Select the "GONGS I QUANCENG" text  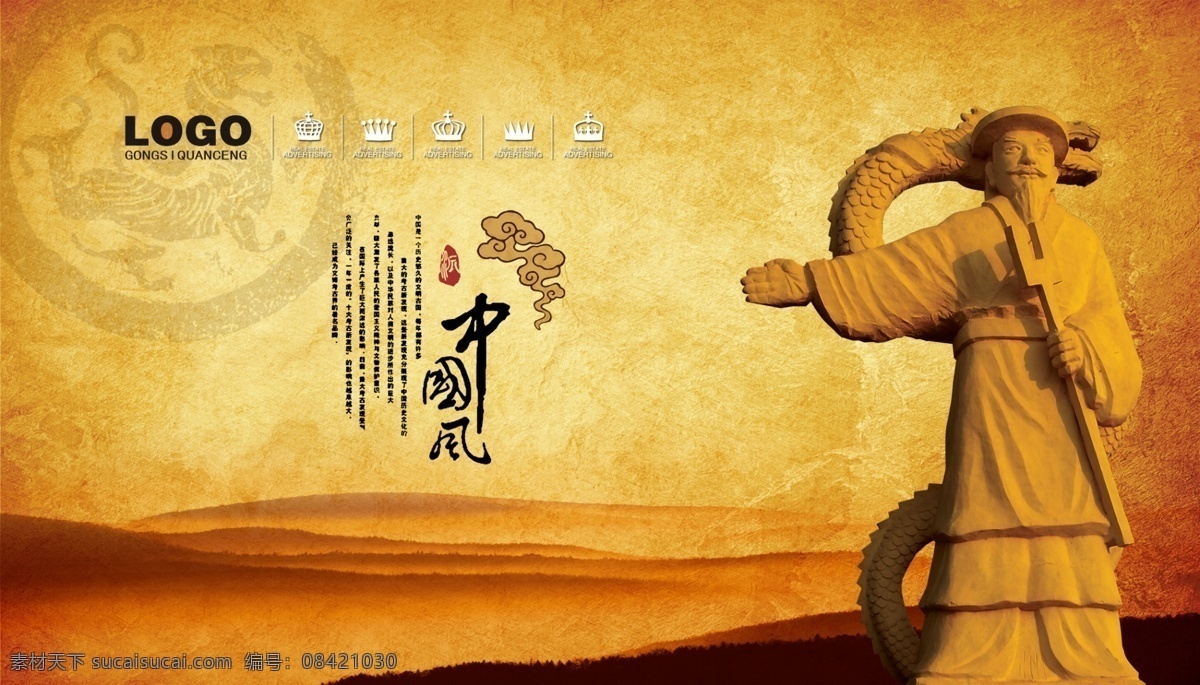tap(188, 156)
